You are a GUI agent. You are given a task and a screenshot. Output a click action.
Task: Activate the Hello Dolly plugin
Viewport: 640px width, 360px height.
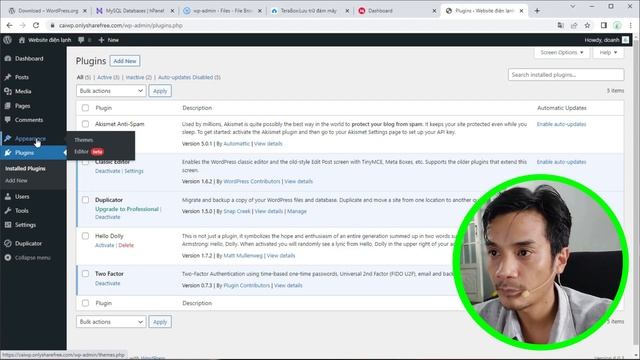point(104,245)
